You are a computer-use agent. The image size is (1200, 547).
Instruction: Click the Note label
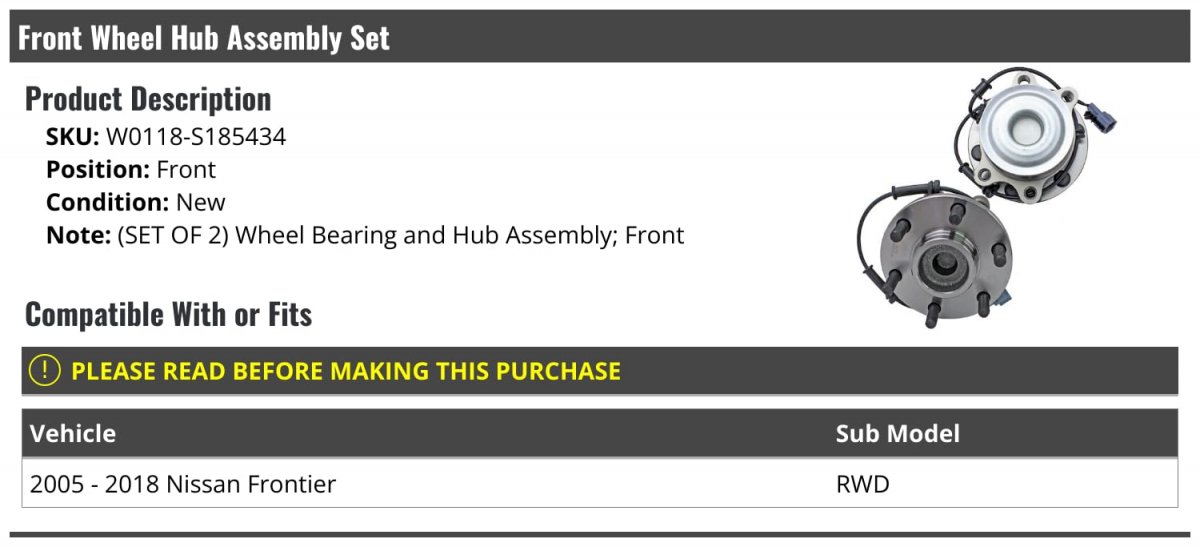[x=76, y=235]
